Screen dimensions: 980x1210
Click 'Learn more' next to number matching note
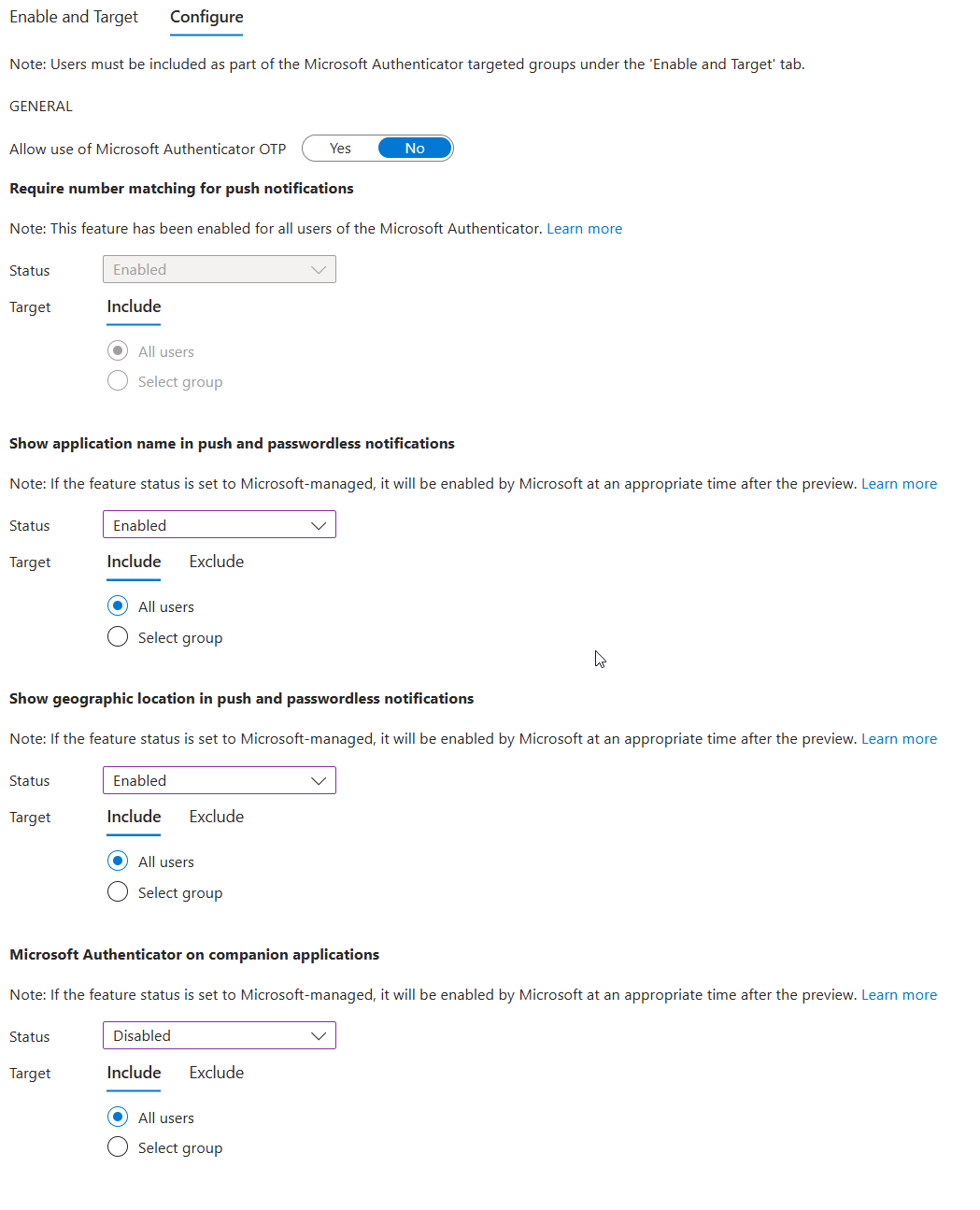tap(584, 228)
